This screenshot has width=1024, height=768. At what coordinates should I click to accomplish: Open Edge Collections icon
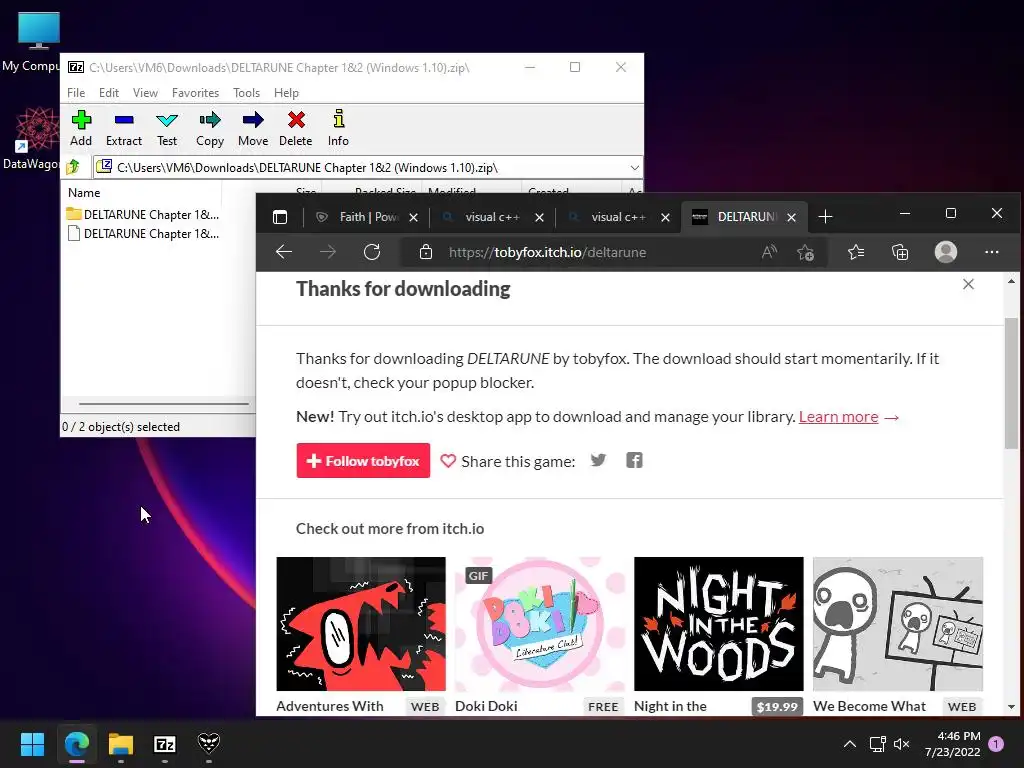[x=900, y=252]
